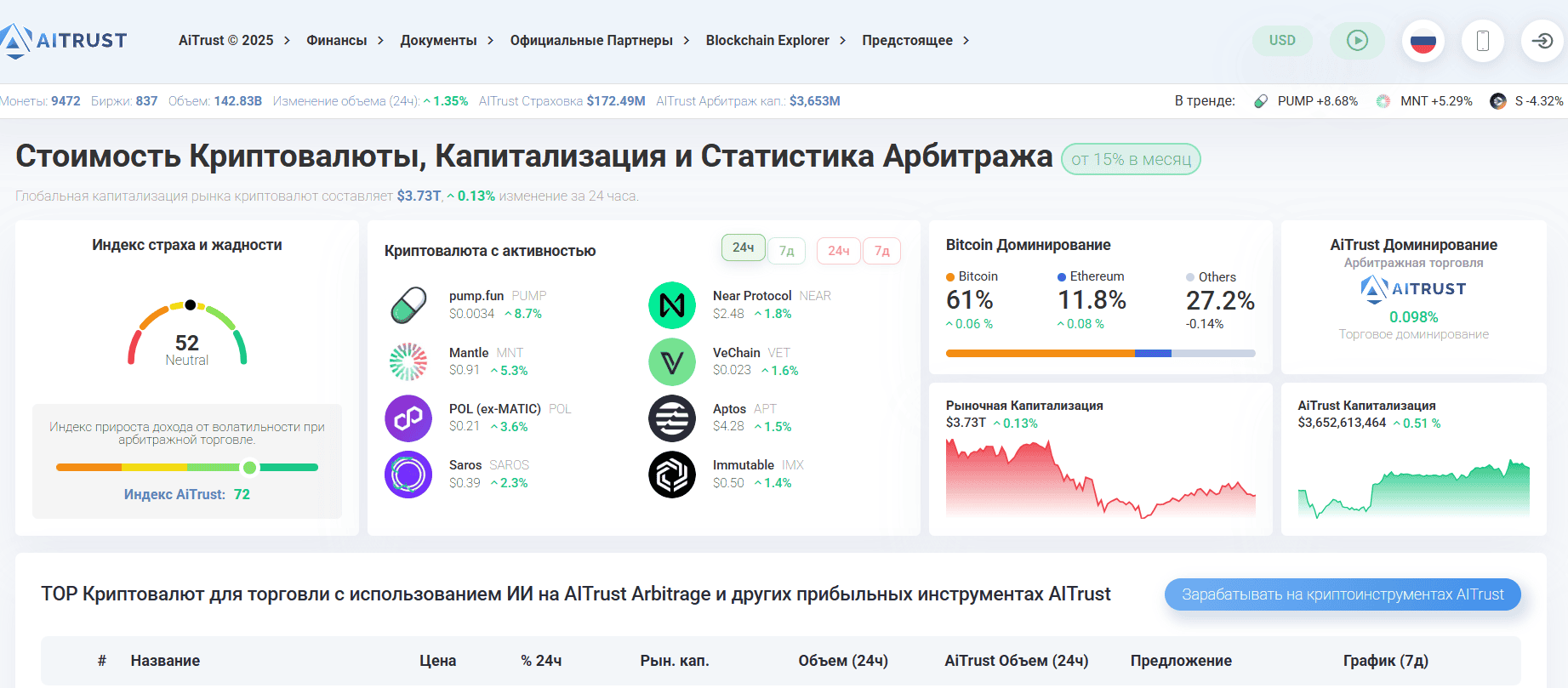Click Ethereum 11.8% dominance value

coord(1092,300)
